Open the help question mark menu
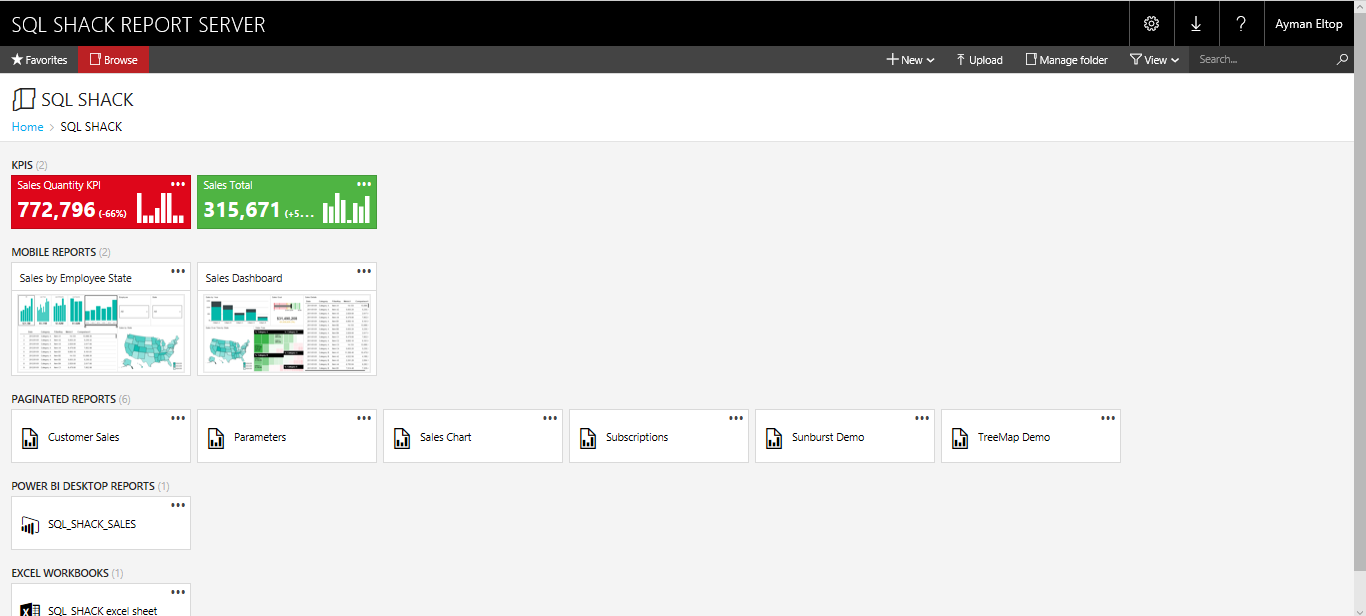This screenshot has height=616, width=1366. pyautogui.click(x=1241, y=24)
